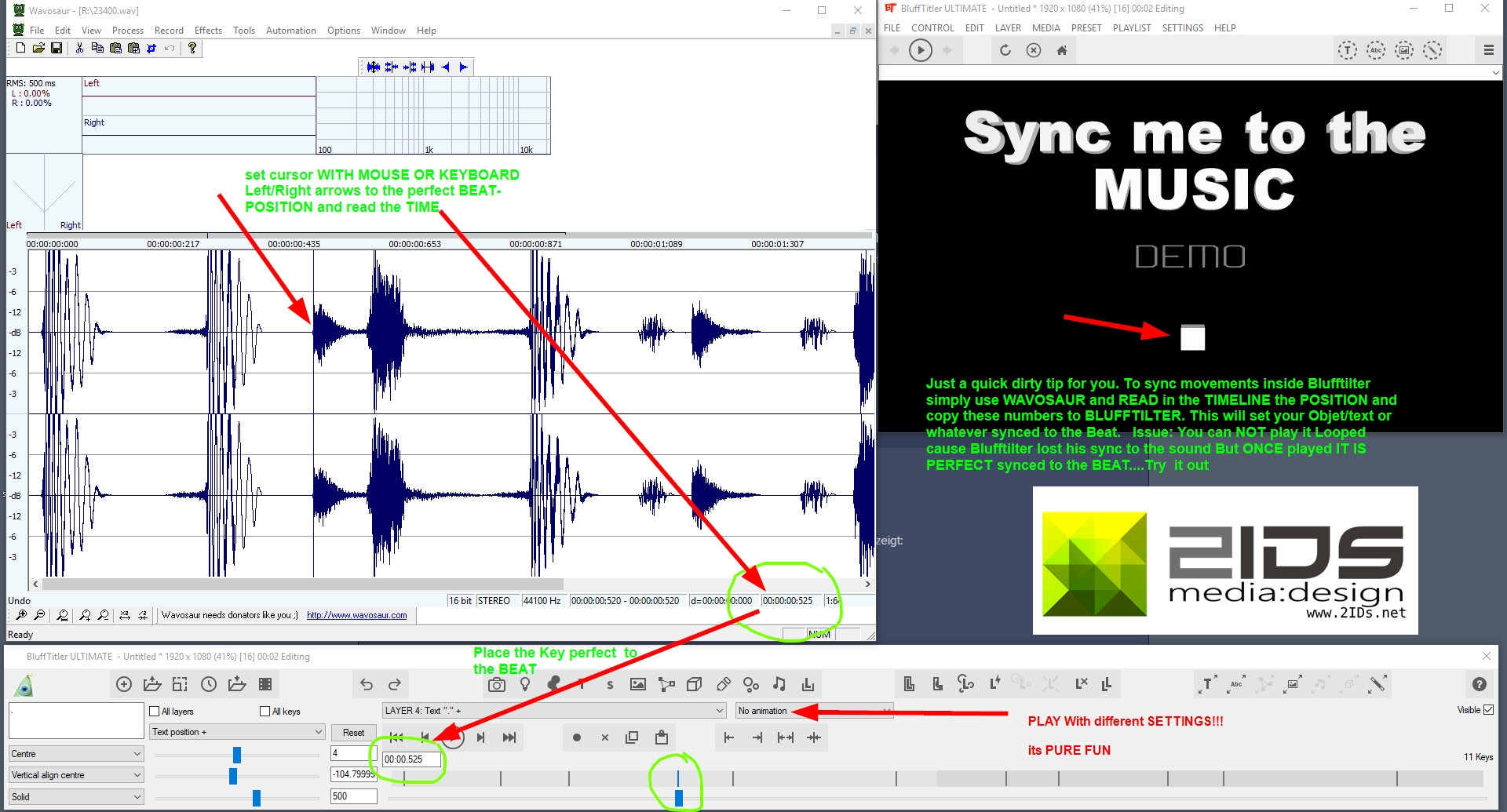The image size is (1507, 812).
Task: Click the second property slider handle
Action: point(233,776)
